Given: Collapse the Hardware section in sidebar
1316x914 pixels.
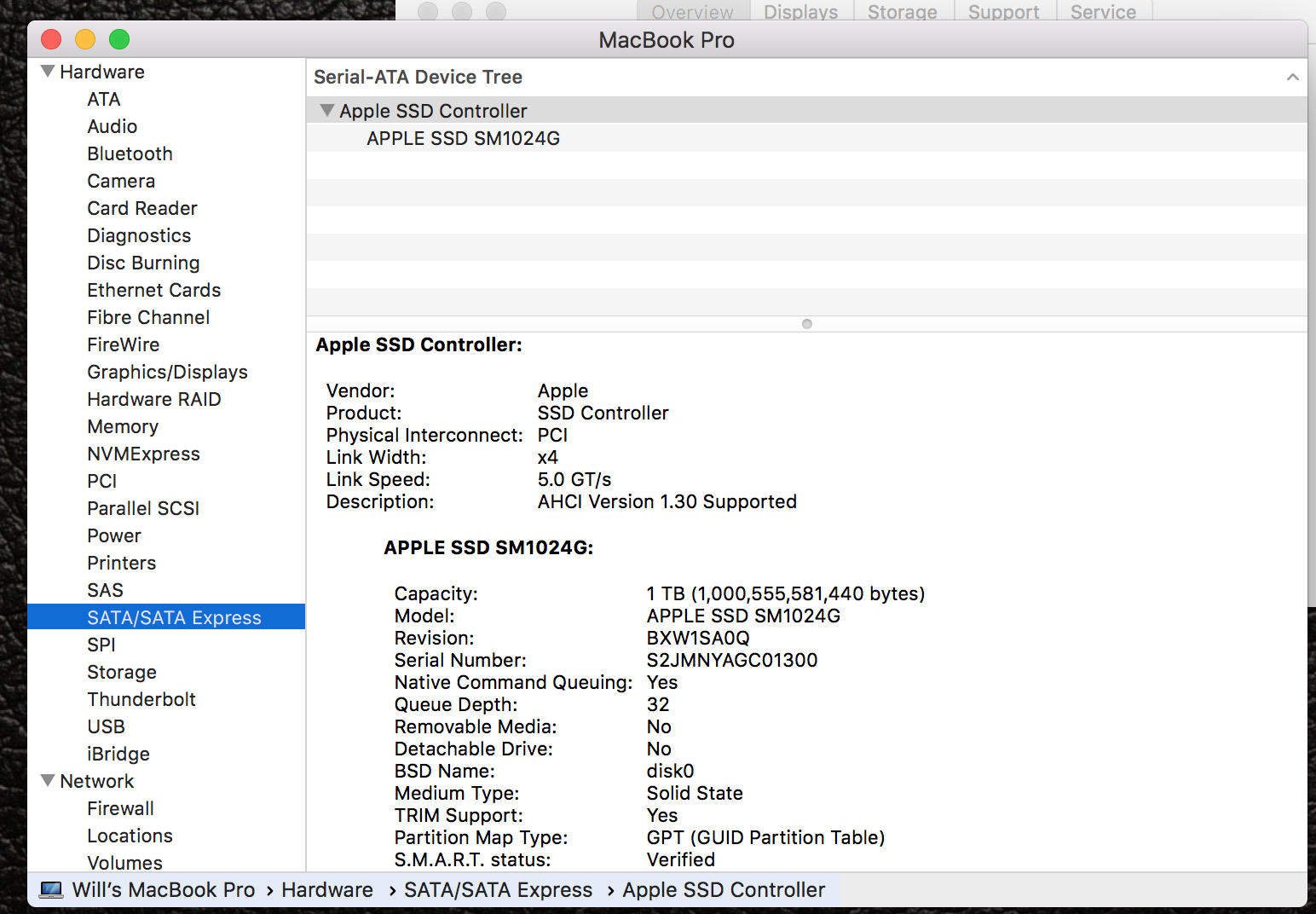Looking at the screenshot, I should click(x=49, y=72).
